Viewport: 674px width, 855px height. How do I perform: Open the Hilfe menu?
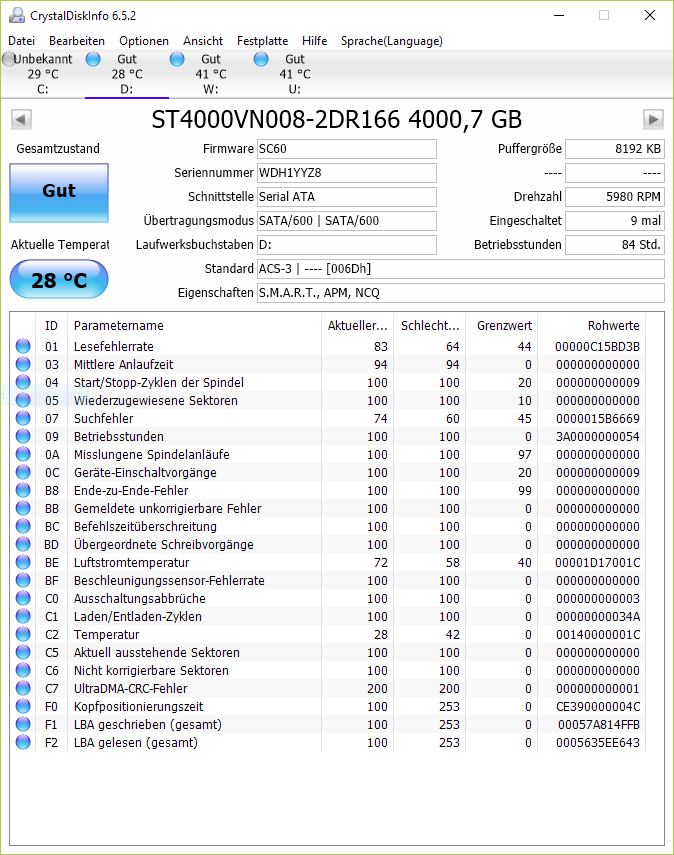click(x=315, y=41)
